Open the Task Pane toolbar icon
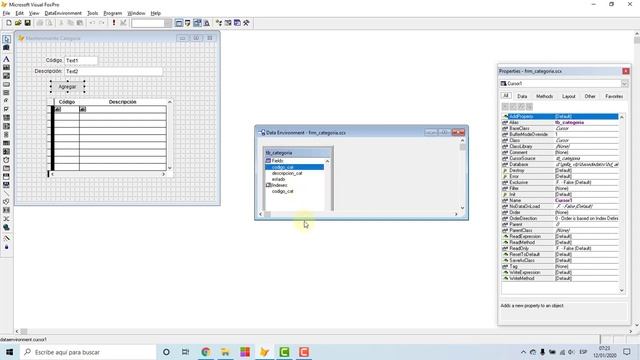The height and width of the screenshot is (360, 640). [x=237, y=23]
